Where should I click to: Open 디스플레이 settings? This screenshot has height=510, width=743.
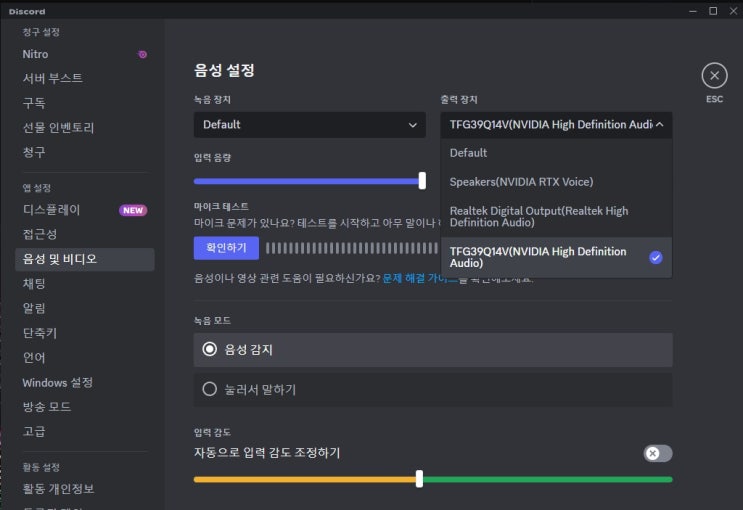point(84,209)
